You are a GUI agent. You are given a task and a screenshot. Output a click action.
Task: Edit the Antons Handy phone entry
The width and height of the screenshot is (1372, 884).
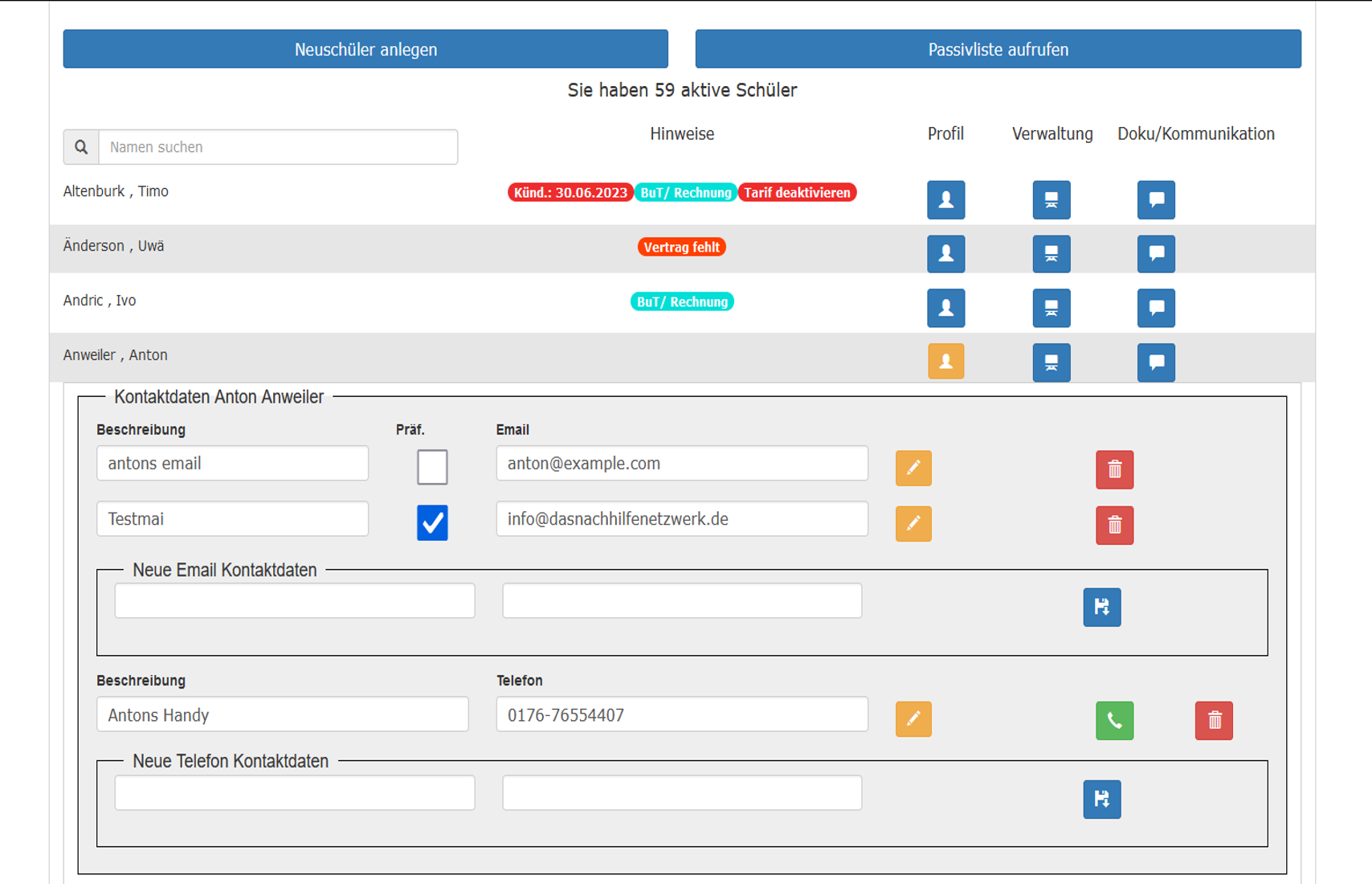913,718
